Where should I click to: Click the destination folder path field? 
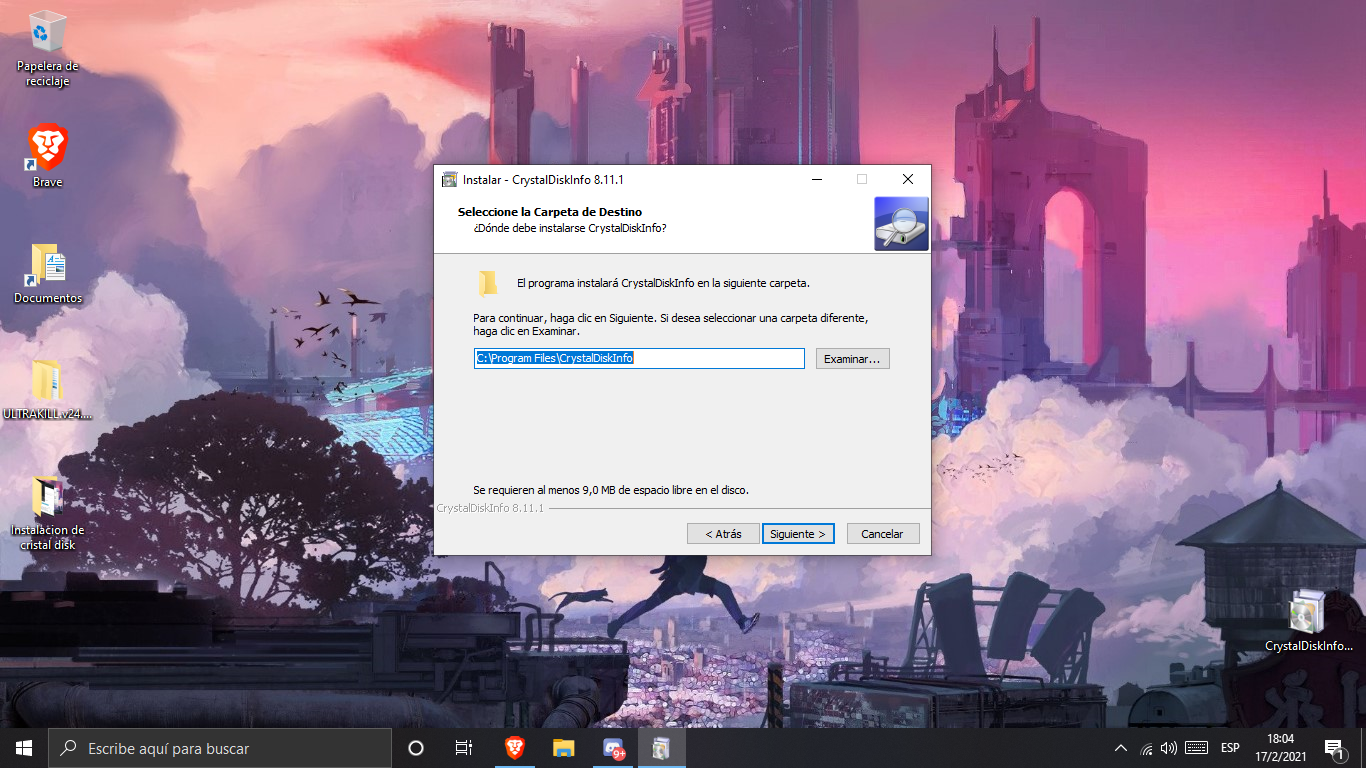click(639, 358)
